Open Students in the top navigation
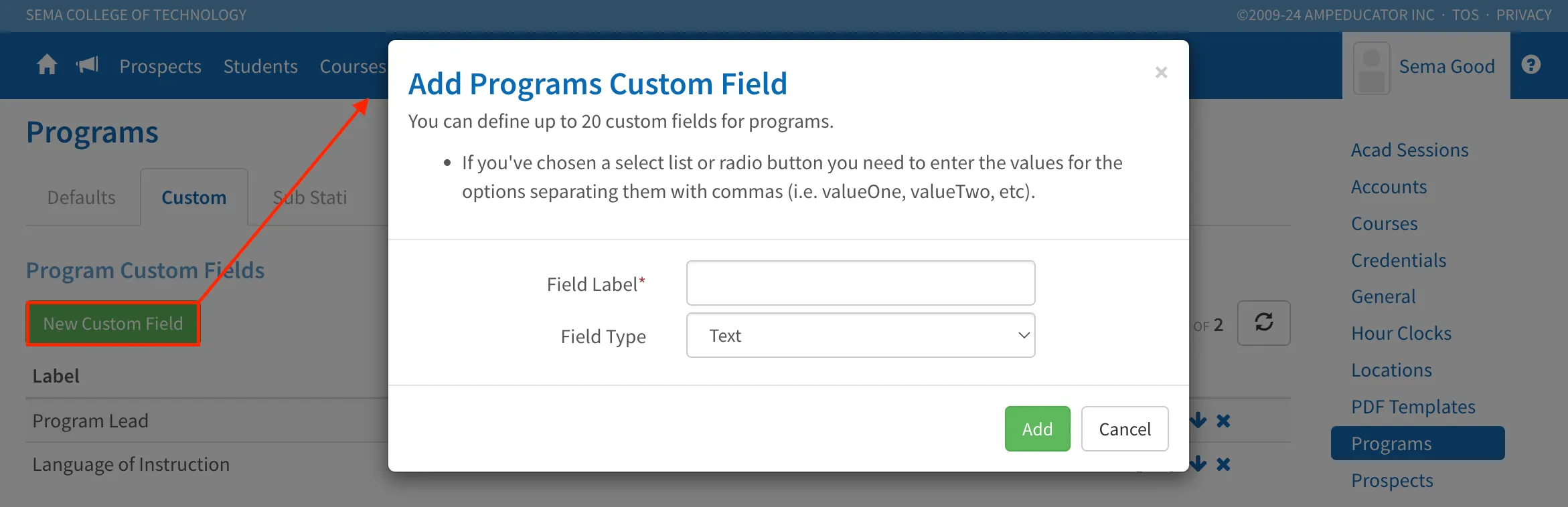Screen dimensions: 1568x507 [x=260, y=66]
